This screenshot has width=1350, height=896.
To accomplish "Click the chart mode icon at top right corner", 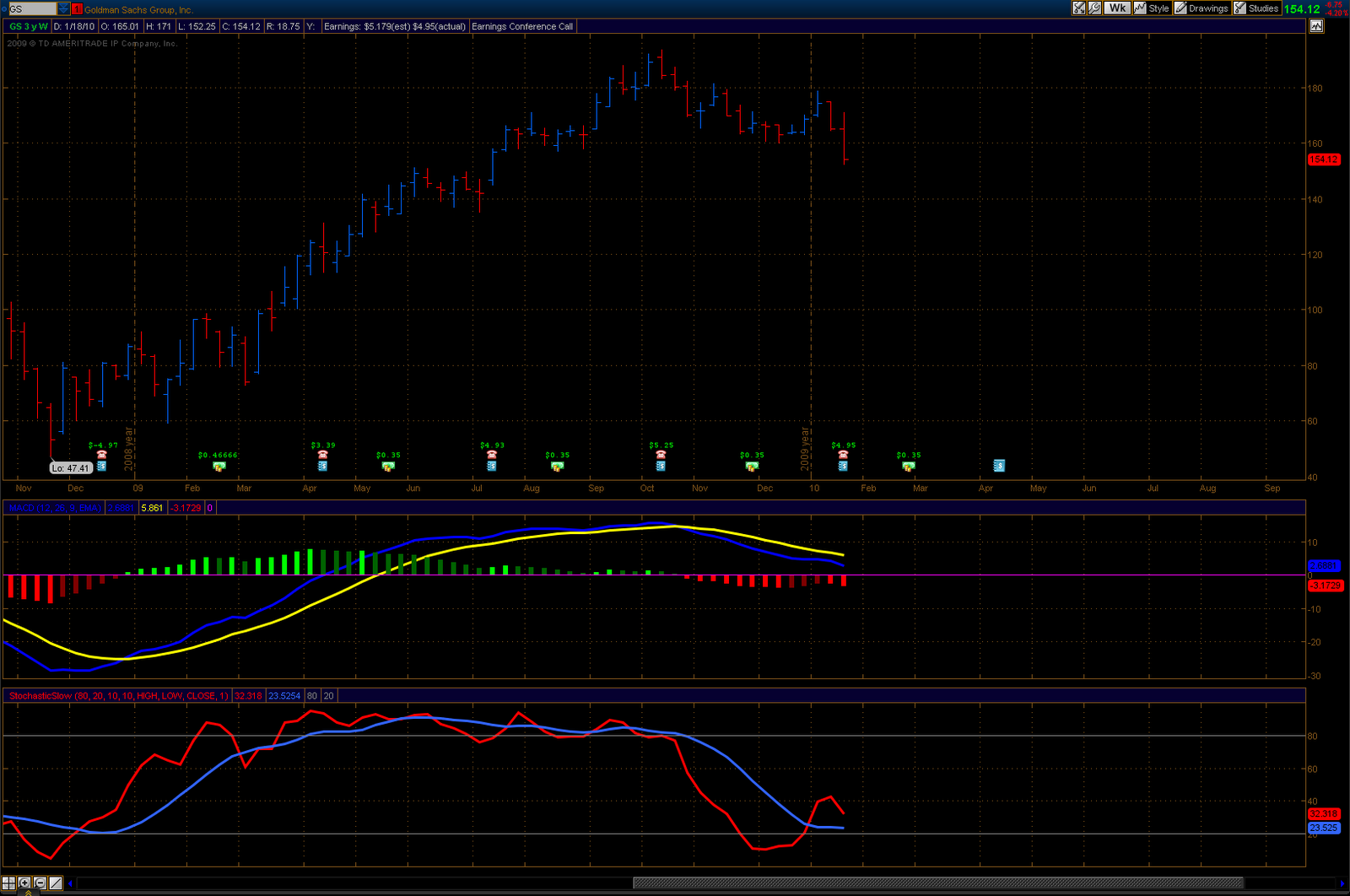I will click(1316, 26).
